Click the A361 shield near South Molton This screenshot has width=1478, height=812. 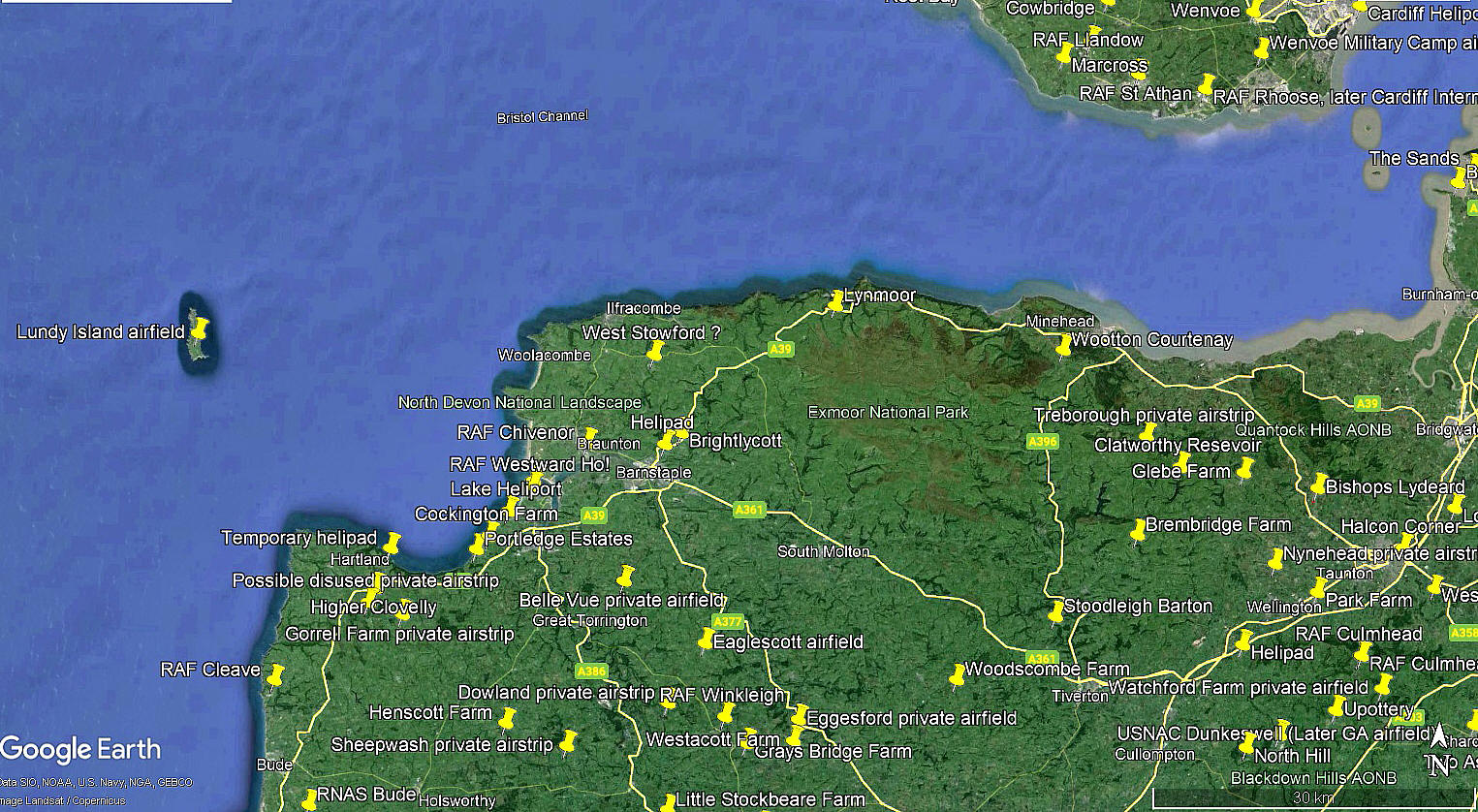click(x=749, y=510)
